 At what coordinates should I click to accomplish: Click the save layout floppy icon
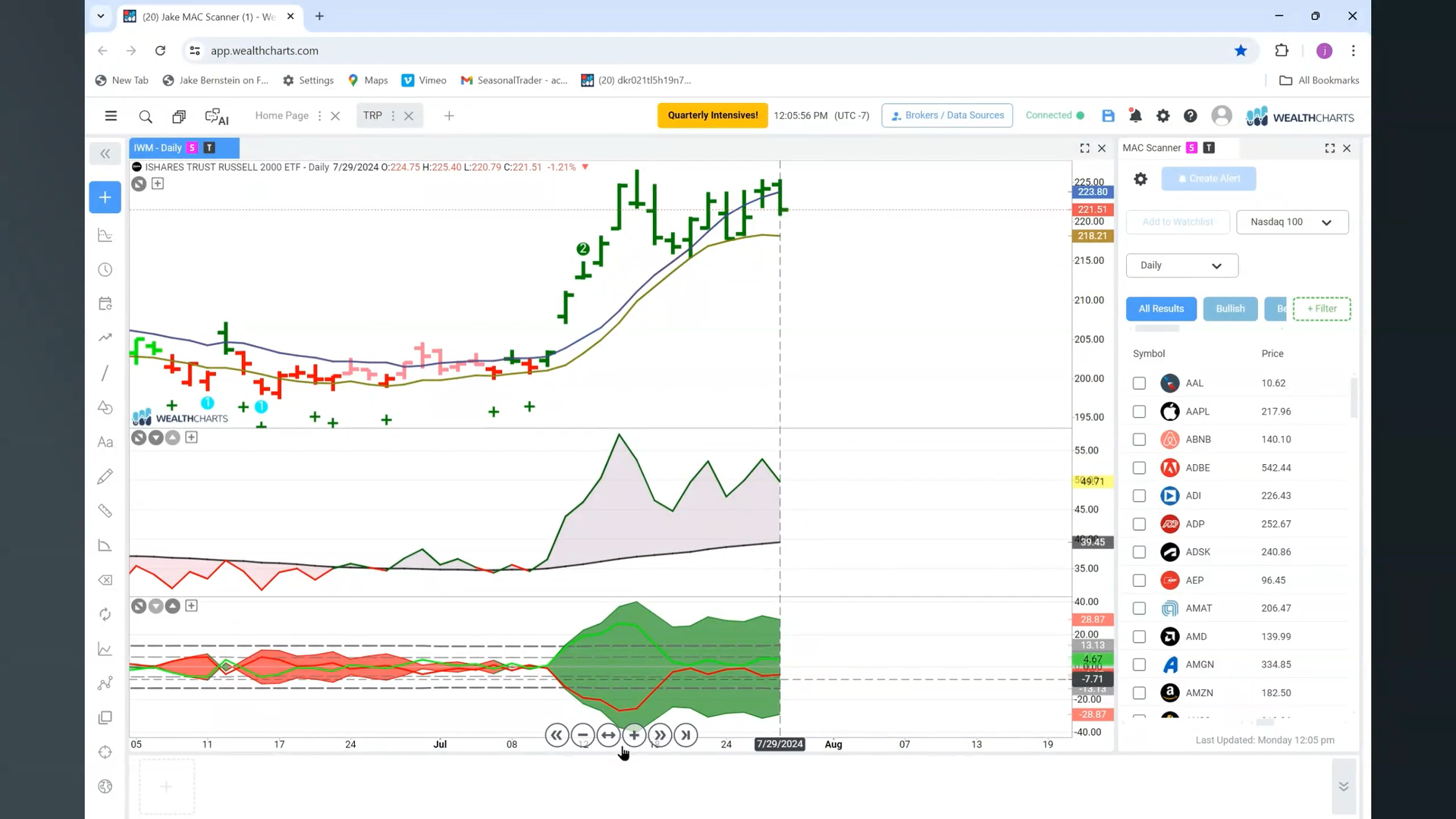click(x=1108, y=116)
